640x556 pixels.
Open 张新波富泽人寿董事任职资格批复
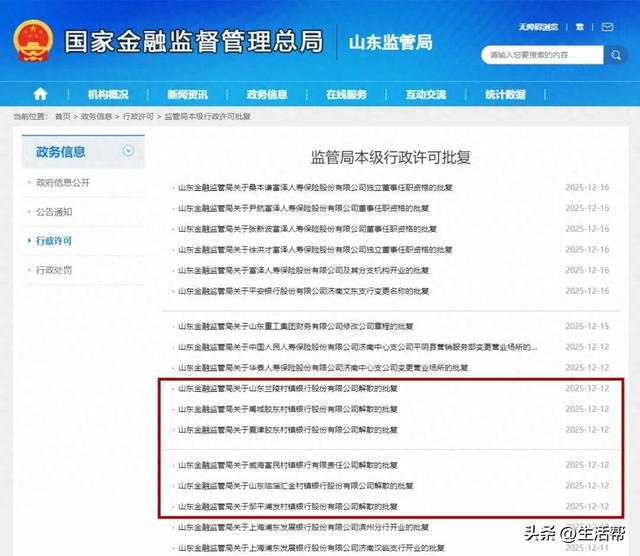(307, 229)
